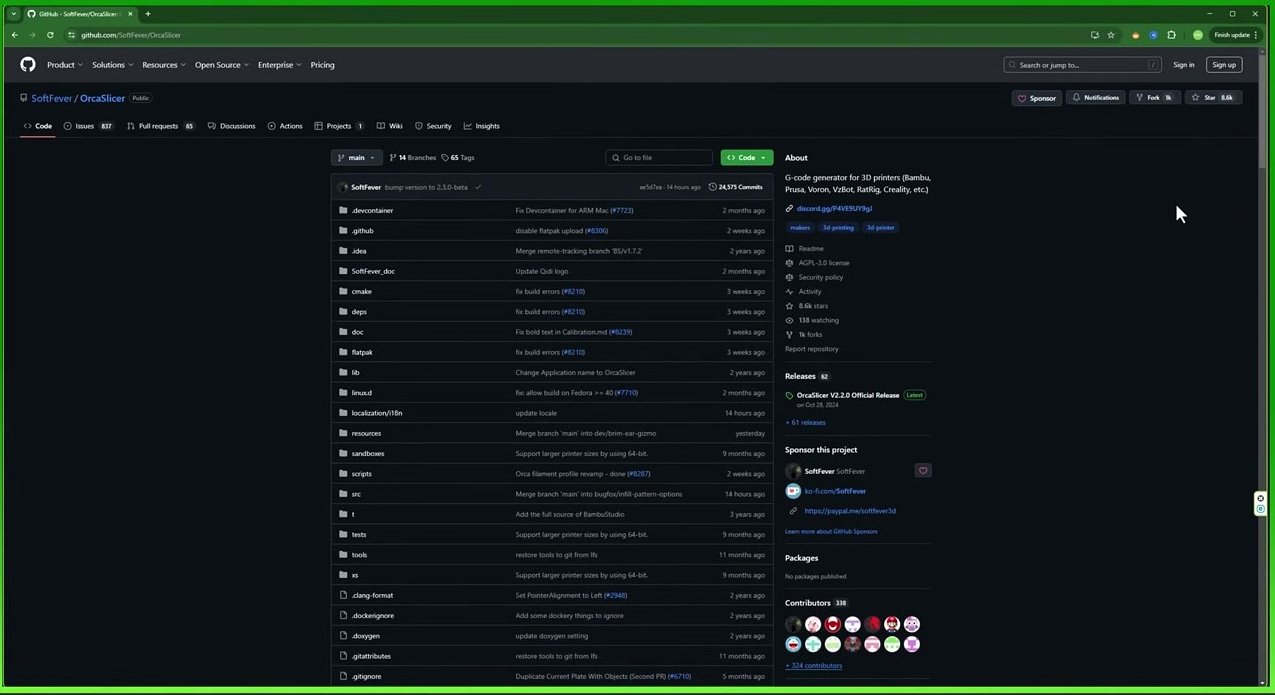
Task: Click the Notifications button
Action: 1095,98
